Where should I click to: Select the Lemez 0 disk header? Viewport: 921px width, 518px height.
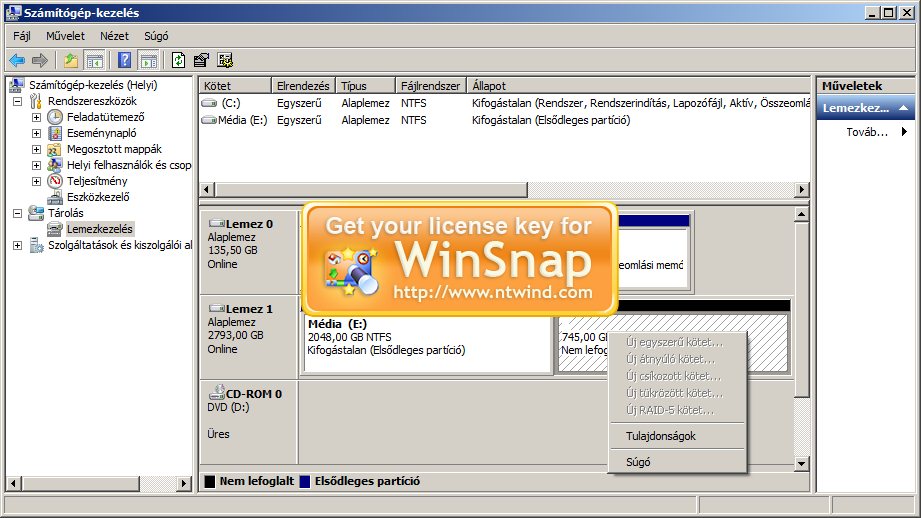coord(248,253)
